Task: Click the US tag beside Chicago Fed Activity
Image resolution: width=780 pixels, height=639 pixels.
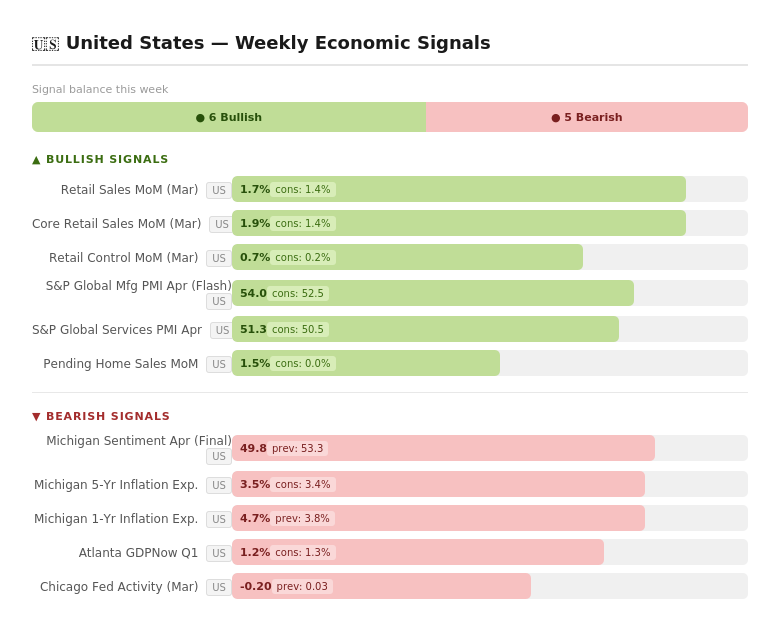Action: point(219,587)
